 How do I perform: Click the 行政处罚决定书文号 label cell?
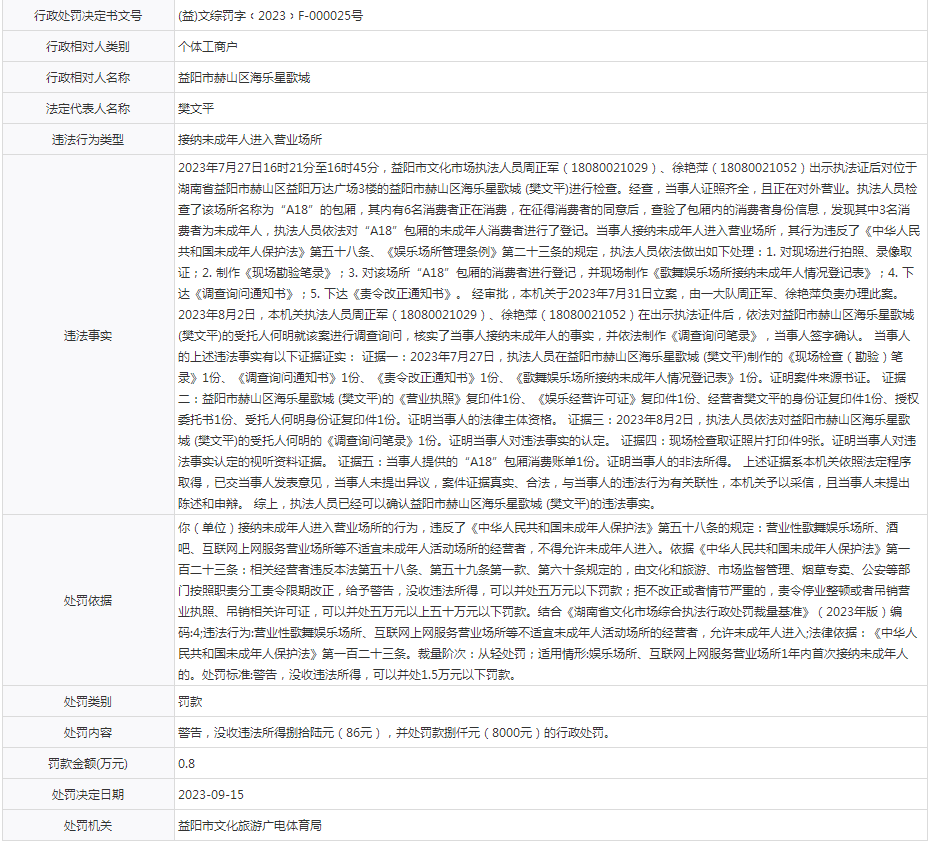88,16
